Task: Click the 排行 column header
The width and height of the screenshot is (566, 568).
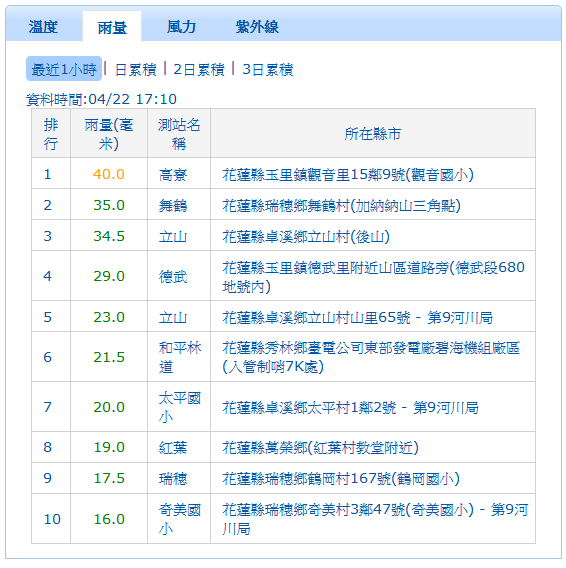Action: point(51,133)
